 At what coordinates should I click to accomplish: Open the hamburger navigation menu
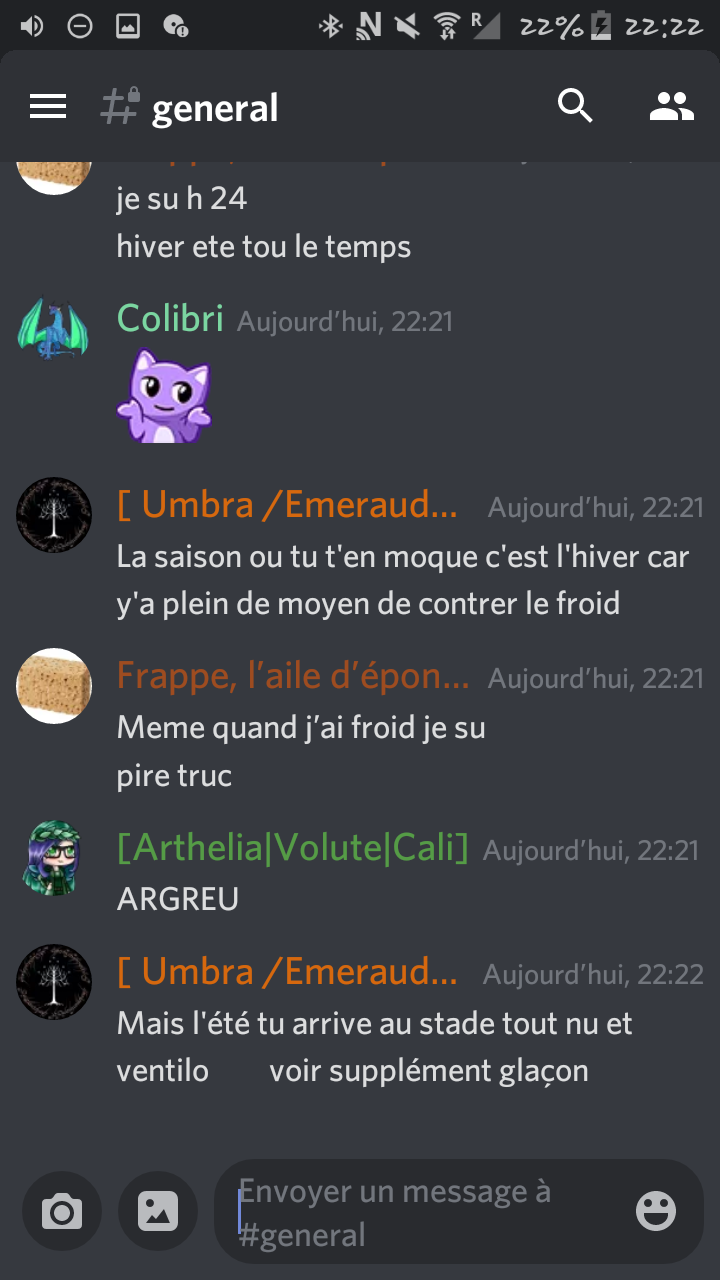(x=48, y=106)
